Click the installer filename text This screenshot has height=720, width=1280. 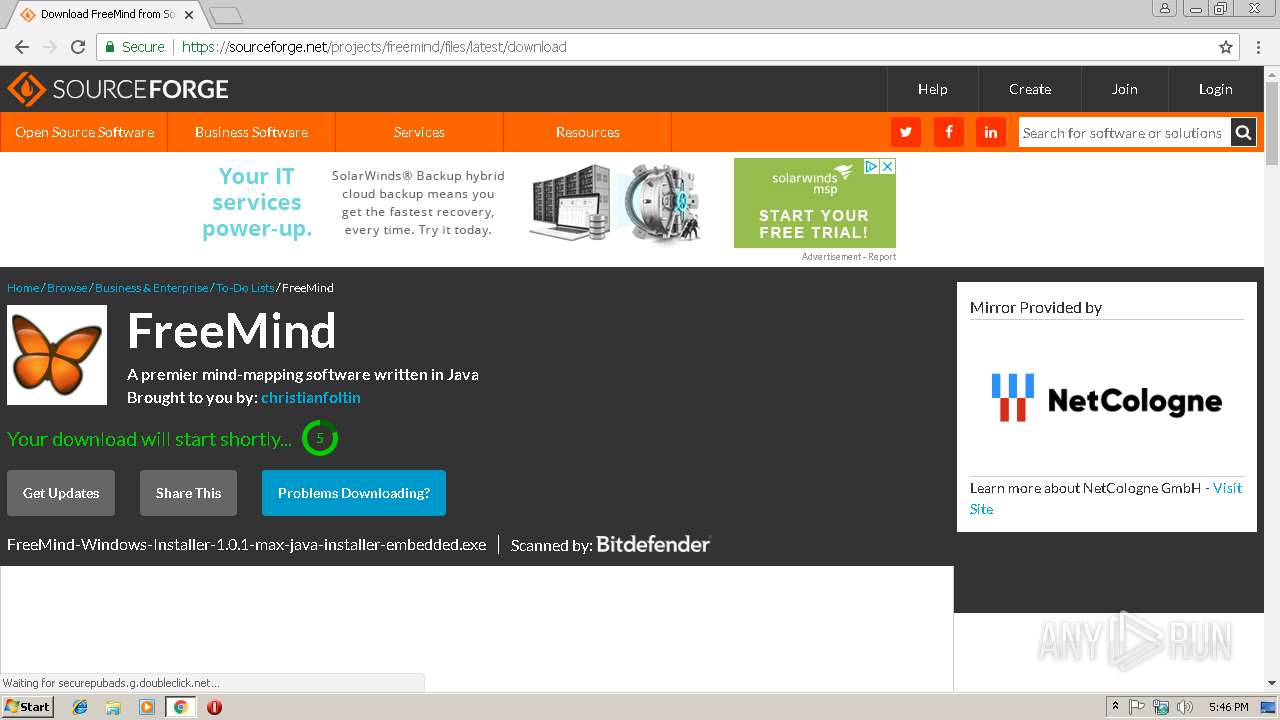[246, 545]
